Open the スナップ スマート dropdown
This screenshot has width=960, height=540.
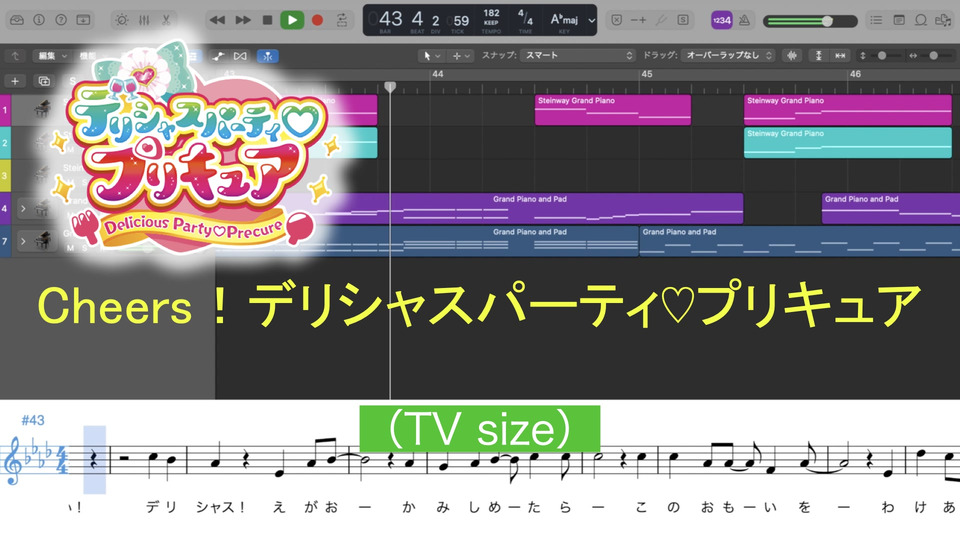pos(577,55)
